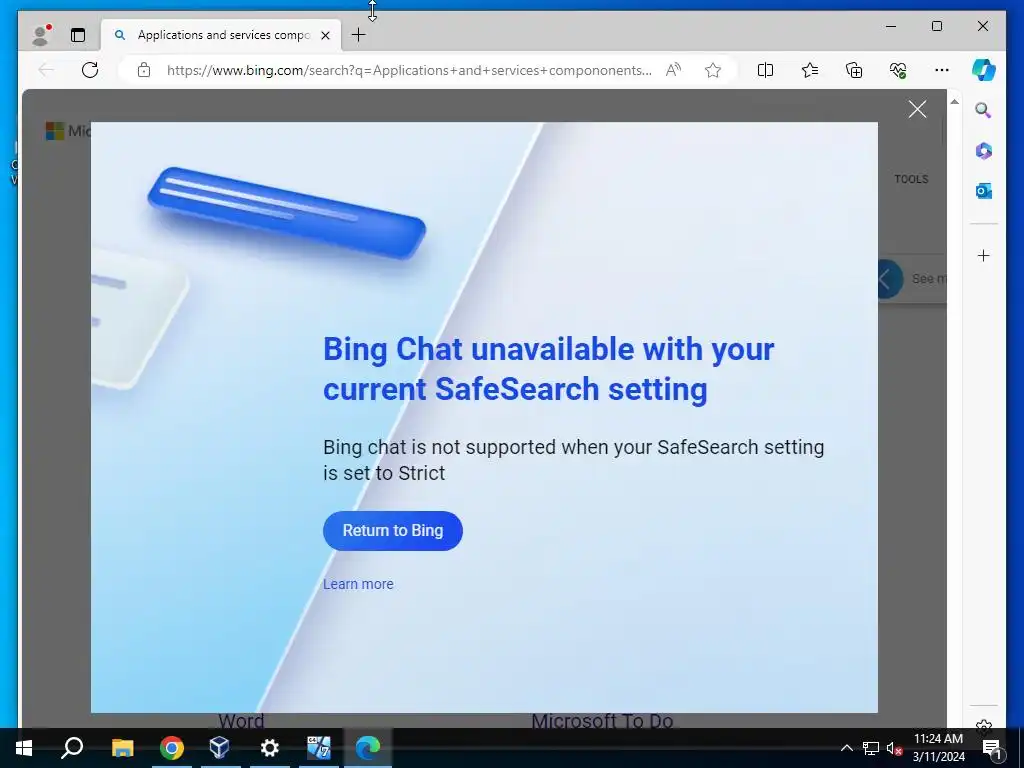
Task: Refresh the Bing search page
Action: click(90, 70)
